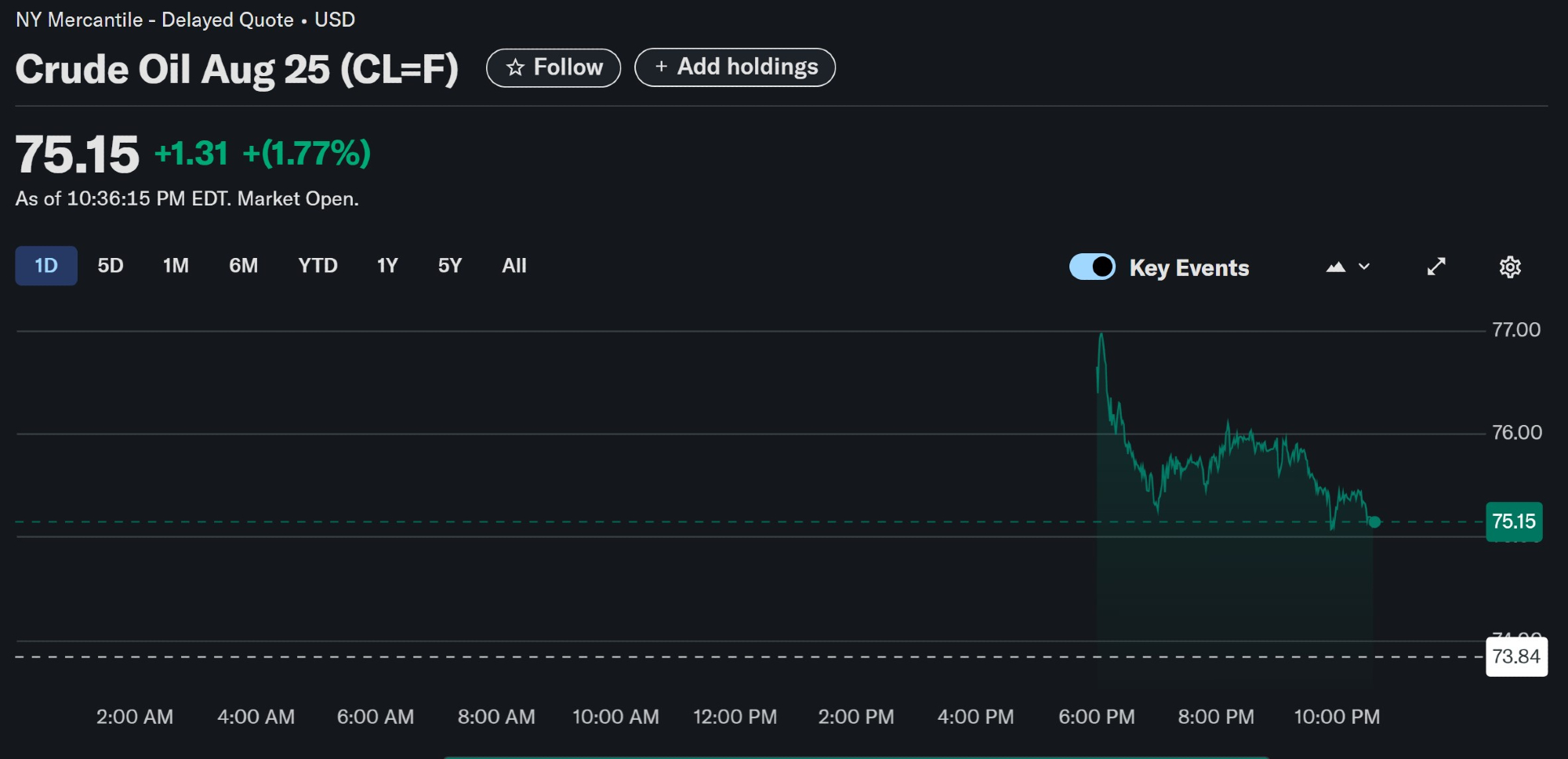Screen dimensions: 1568x759
Task: Click the Crude Oil Aug 25 title
Action: 237,70
